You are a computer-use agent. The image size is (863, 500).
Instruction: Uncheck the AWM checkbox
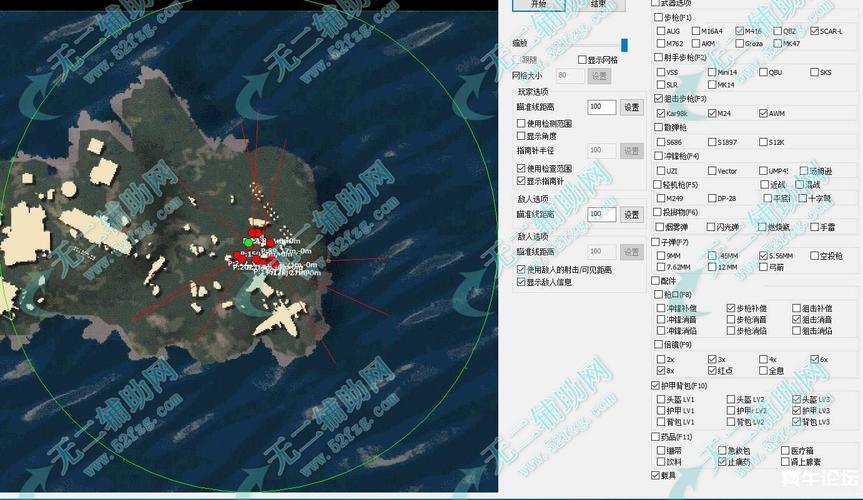[763, 113]
